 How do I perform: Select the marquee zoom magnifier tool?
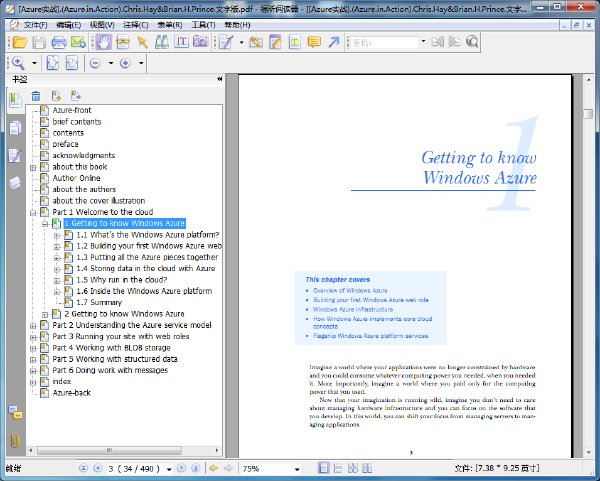[18, 63]
